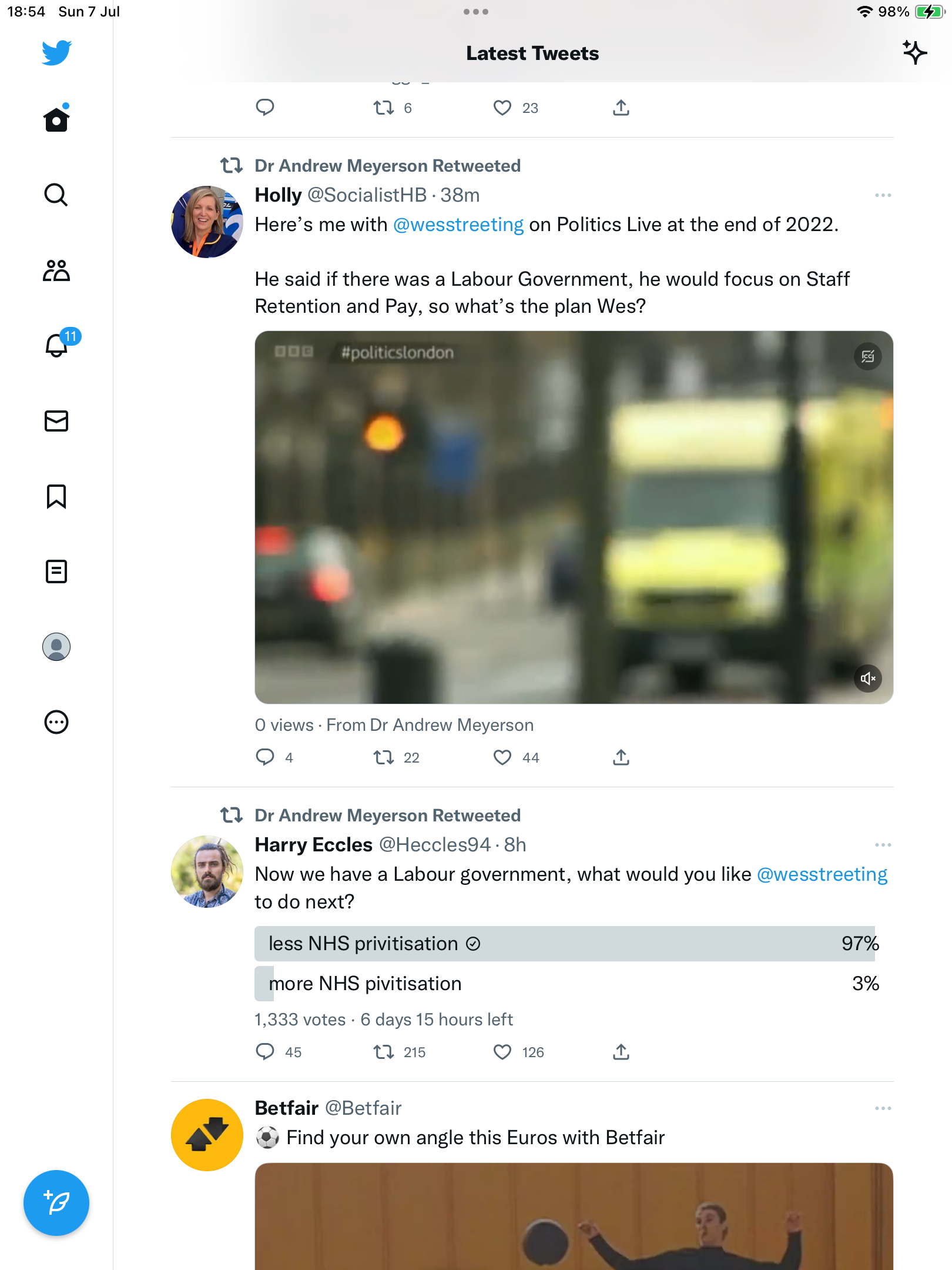Open Notifications bell with 11 badge

coord(58,345)
